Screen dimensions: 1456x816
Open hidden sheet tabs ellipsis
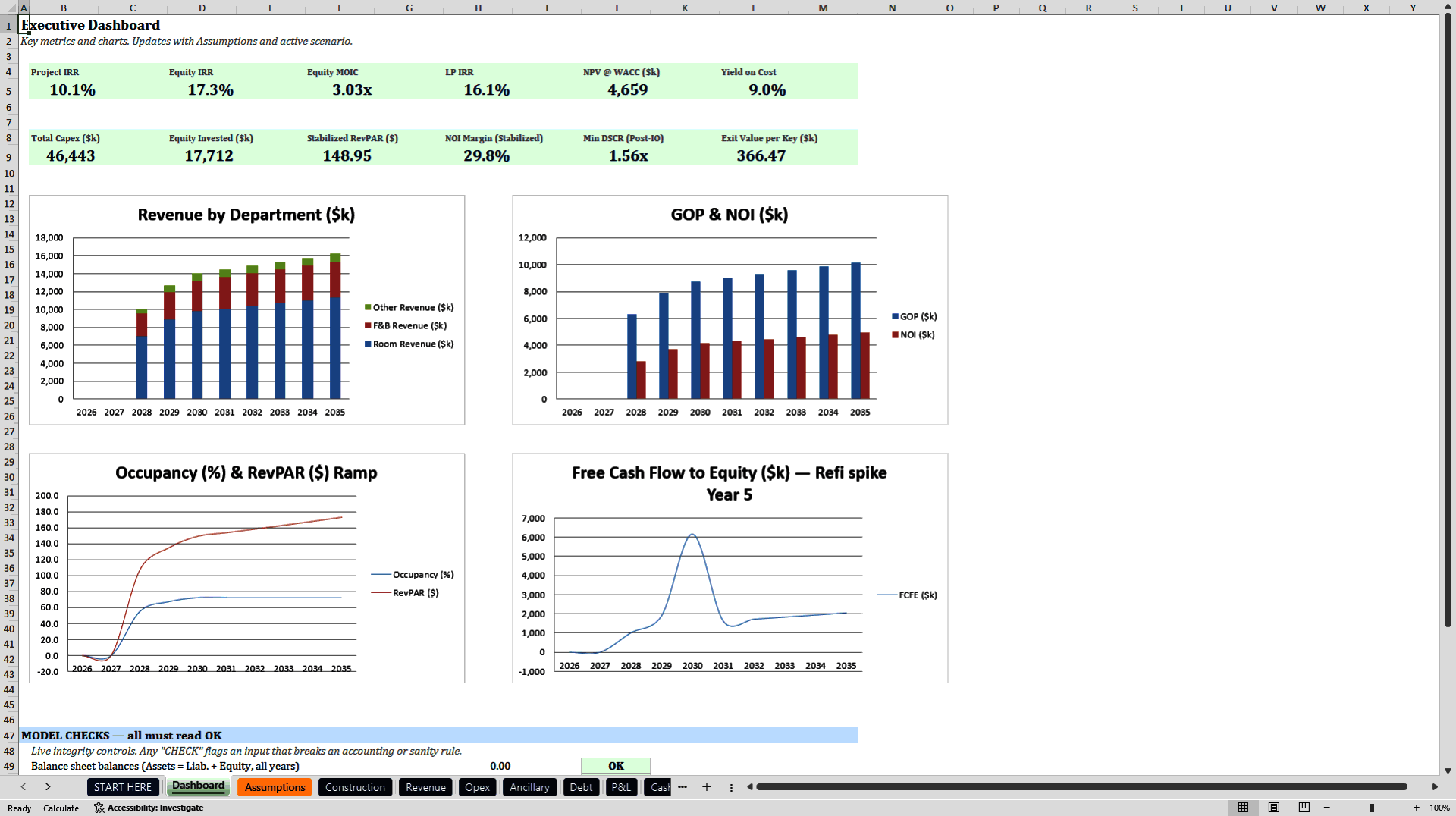coord(682,787)
